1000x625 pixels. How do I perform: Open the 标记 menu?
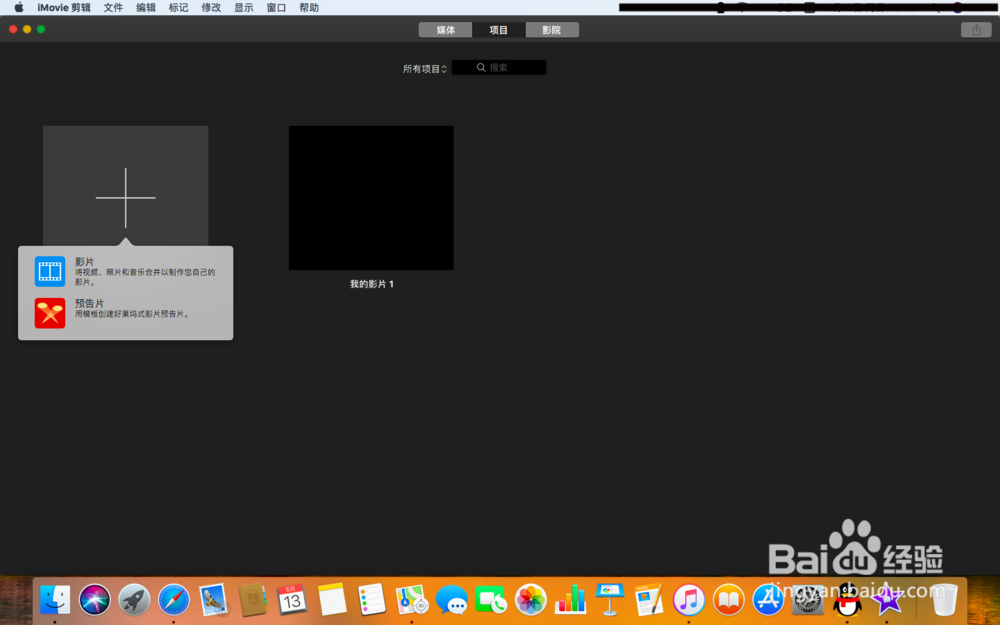[178, 8]
